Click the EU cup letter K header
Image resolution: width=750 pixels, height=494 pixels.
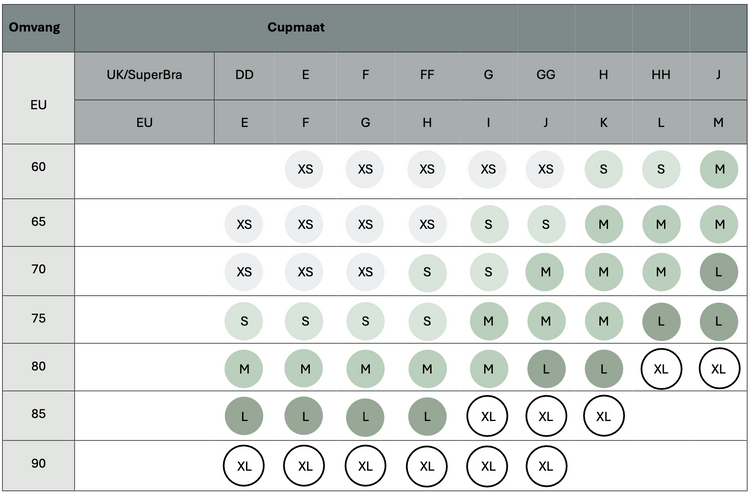pyautogui.click(x=603, y=122)
